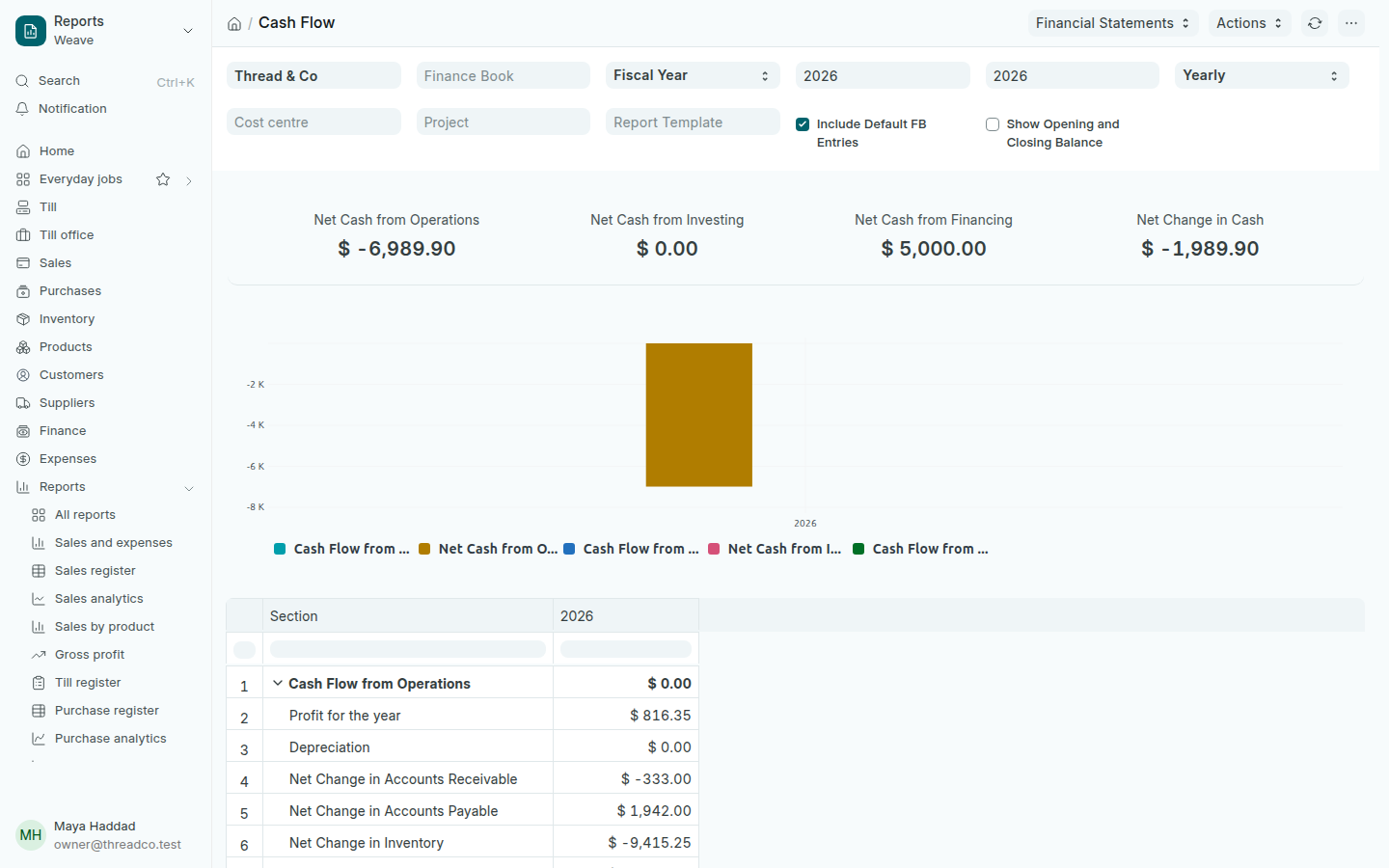Open Products module in sidebar
The image size is (1389, 868).
105,347
